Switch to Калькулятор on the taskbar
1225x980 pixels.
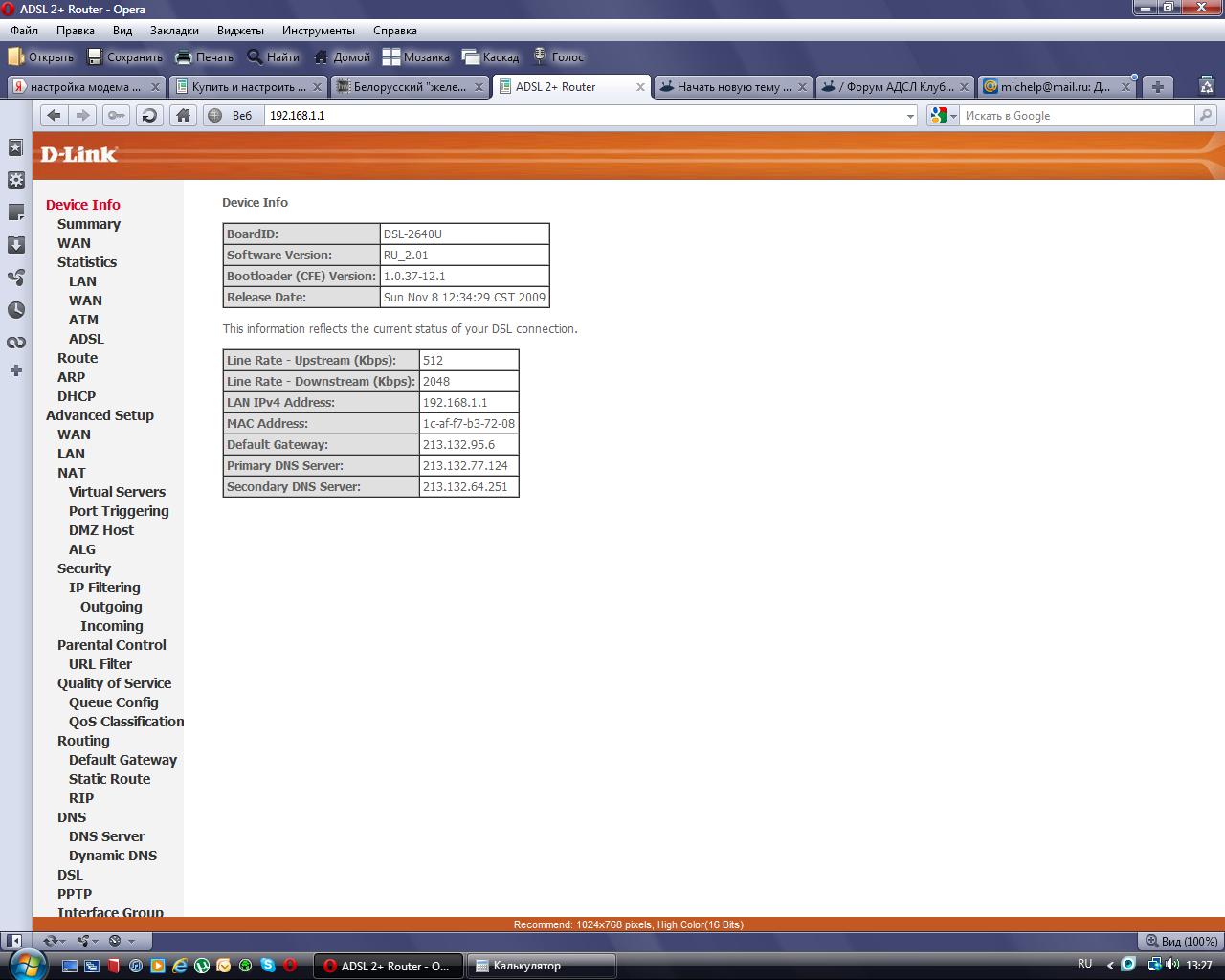tap(540, 966)
